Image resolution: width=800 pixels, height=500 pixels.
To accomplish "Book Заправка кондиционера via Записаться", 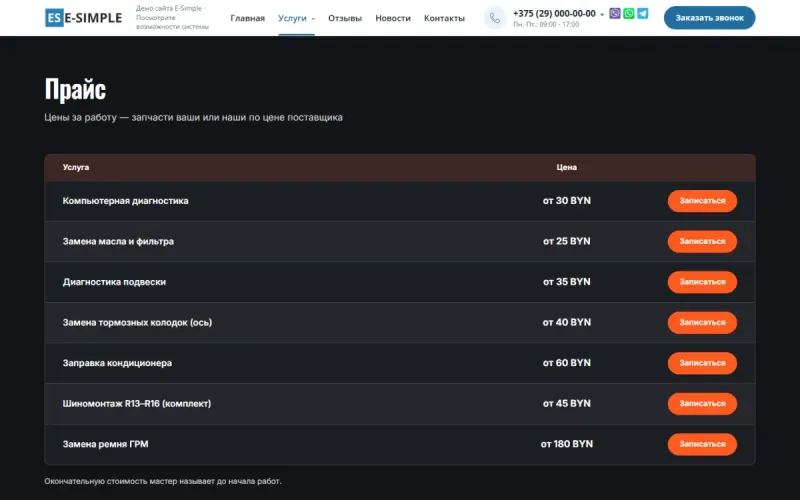I will 702,363.
